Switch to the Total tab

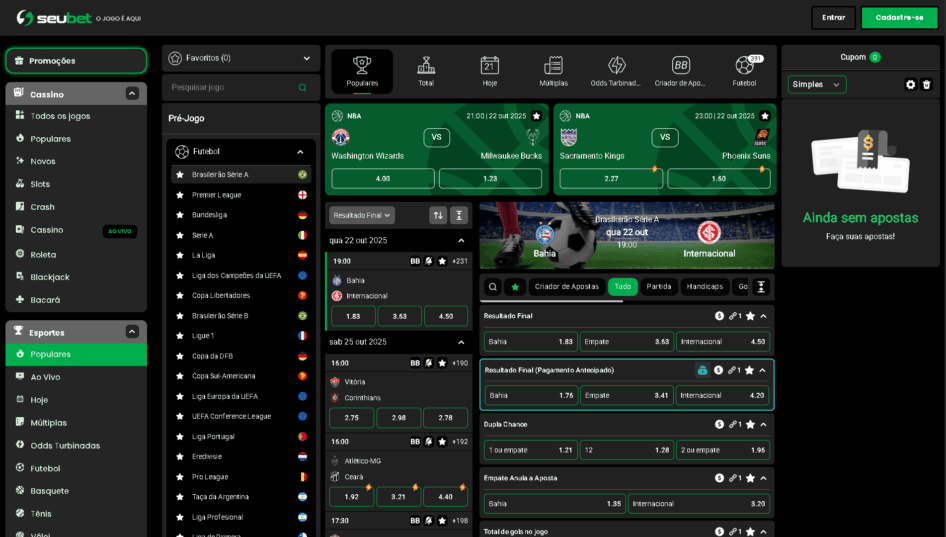click(426, 71)
